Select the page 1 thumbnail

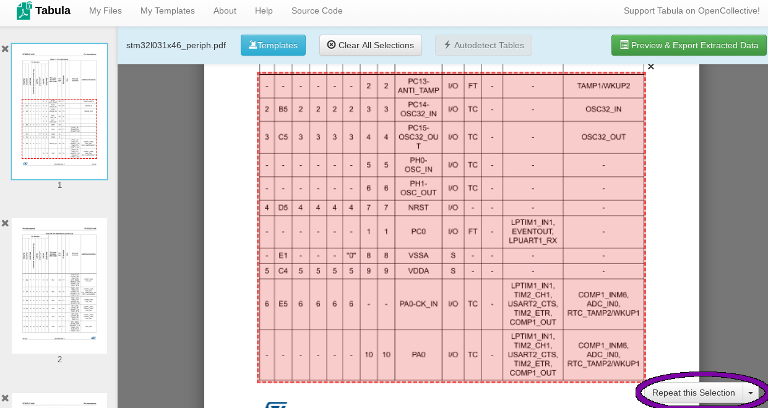[x=60, y=111]
